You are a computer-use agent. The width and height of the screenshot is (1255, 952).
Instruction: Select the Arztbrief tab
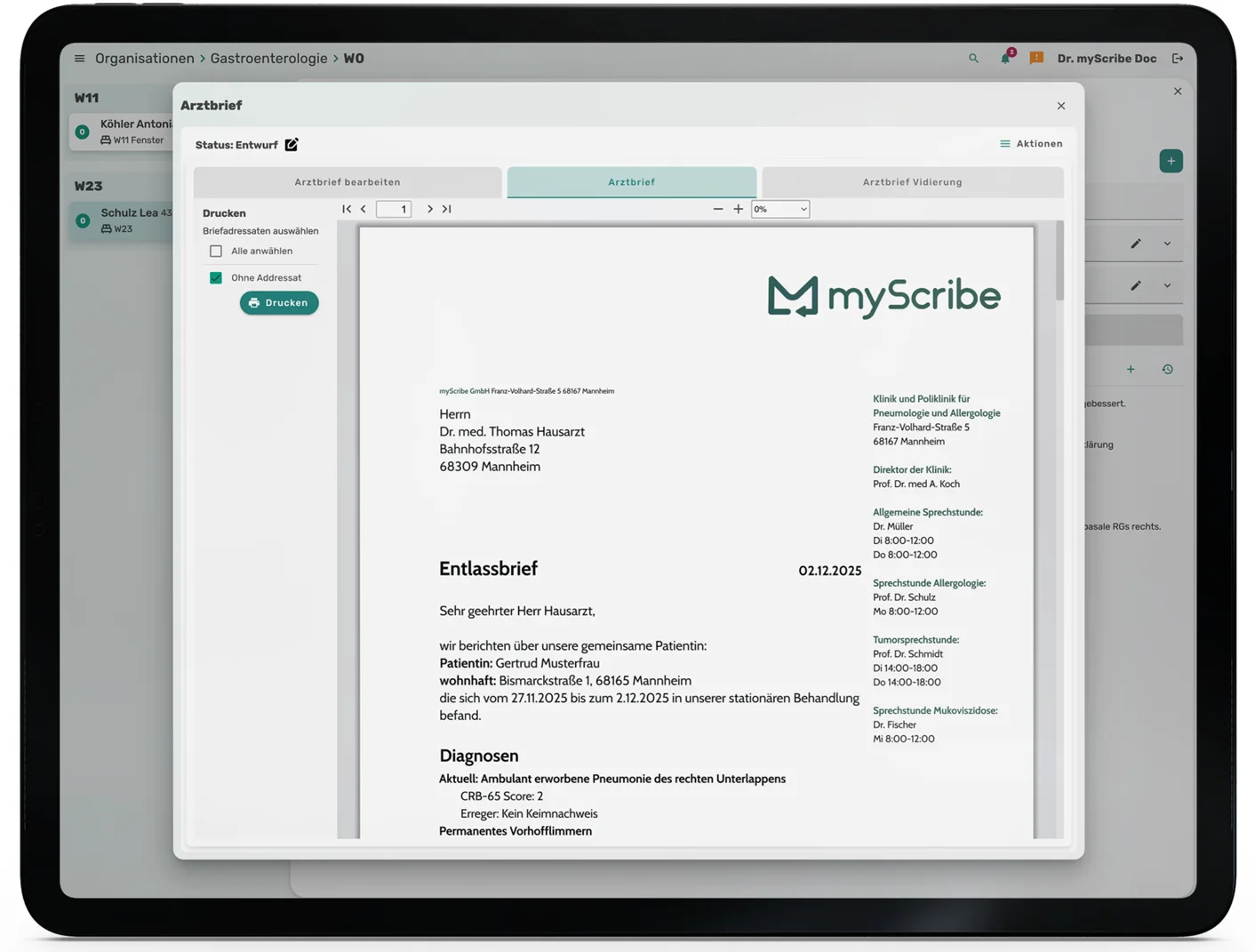[632, 182]
